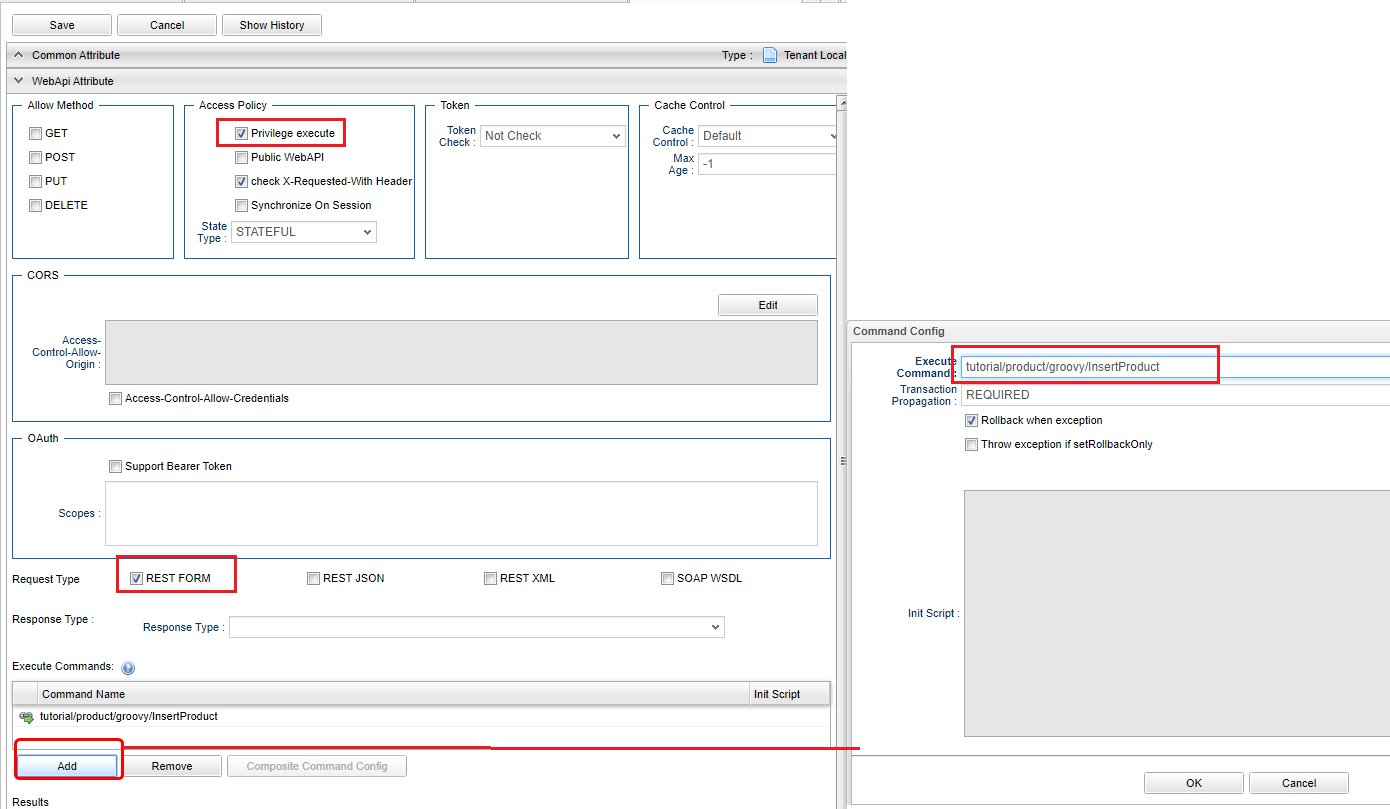This screenshot has height=809, width=1390.
Task: Enable the DELETE method checkbox
Action: [x=36, y=205]
